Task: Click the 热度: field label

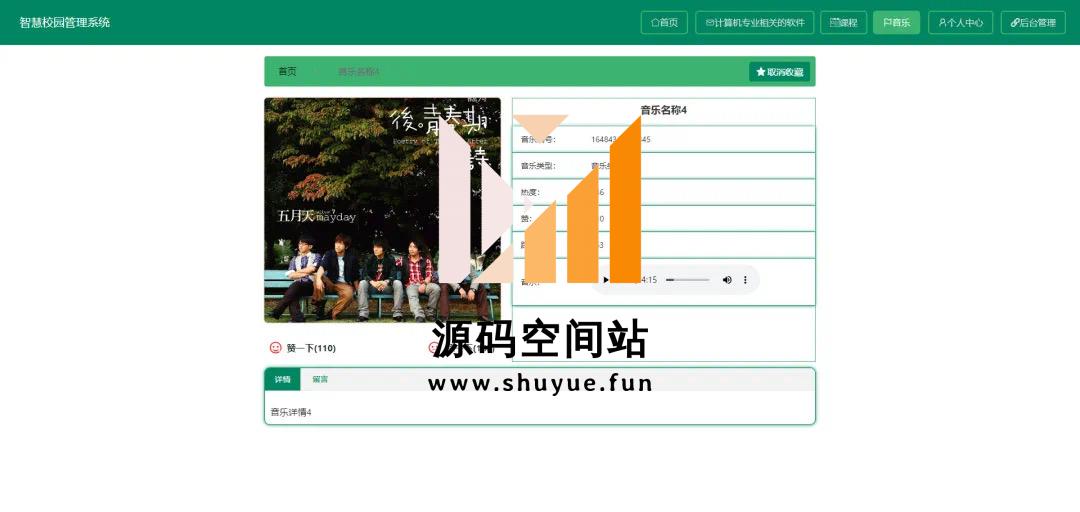Action: click(530, 192)
